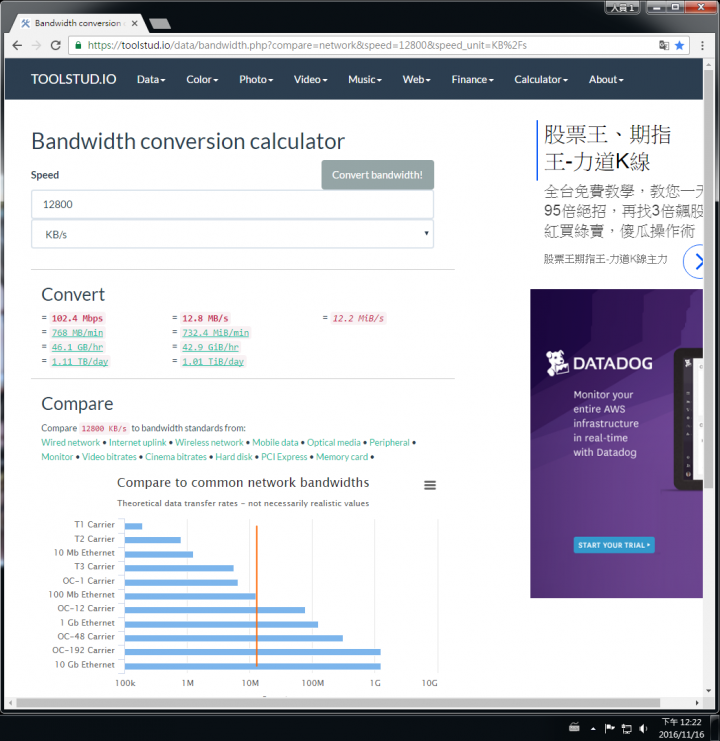This screenshot has height=741, width=720.
Task: Select Peripheral comparison
Action: tap(389, 442)
